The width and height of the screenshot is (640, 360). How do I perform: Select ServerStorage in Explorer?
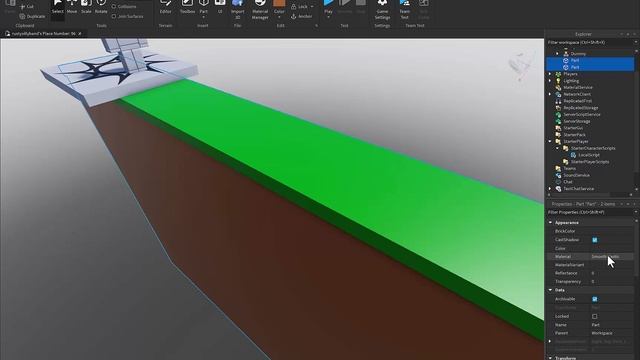click(x=576, y=121)
